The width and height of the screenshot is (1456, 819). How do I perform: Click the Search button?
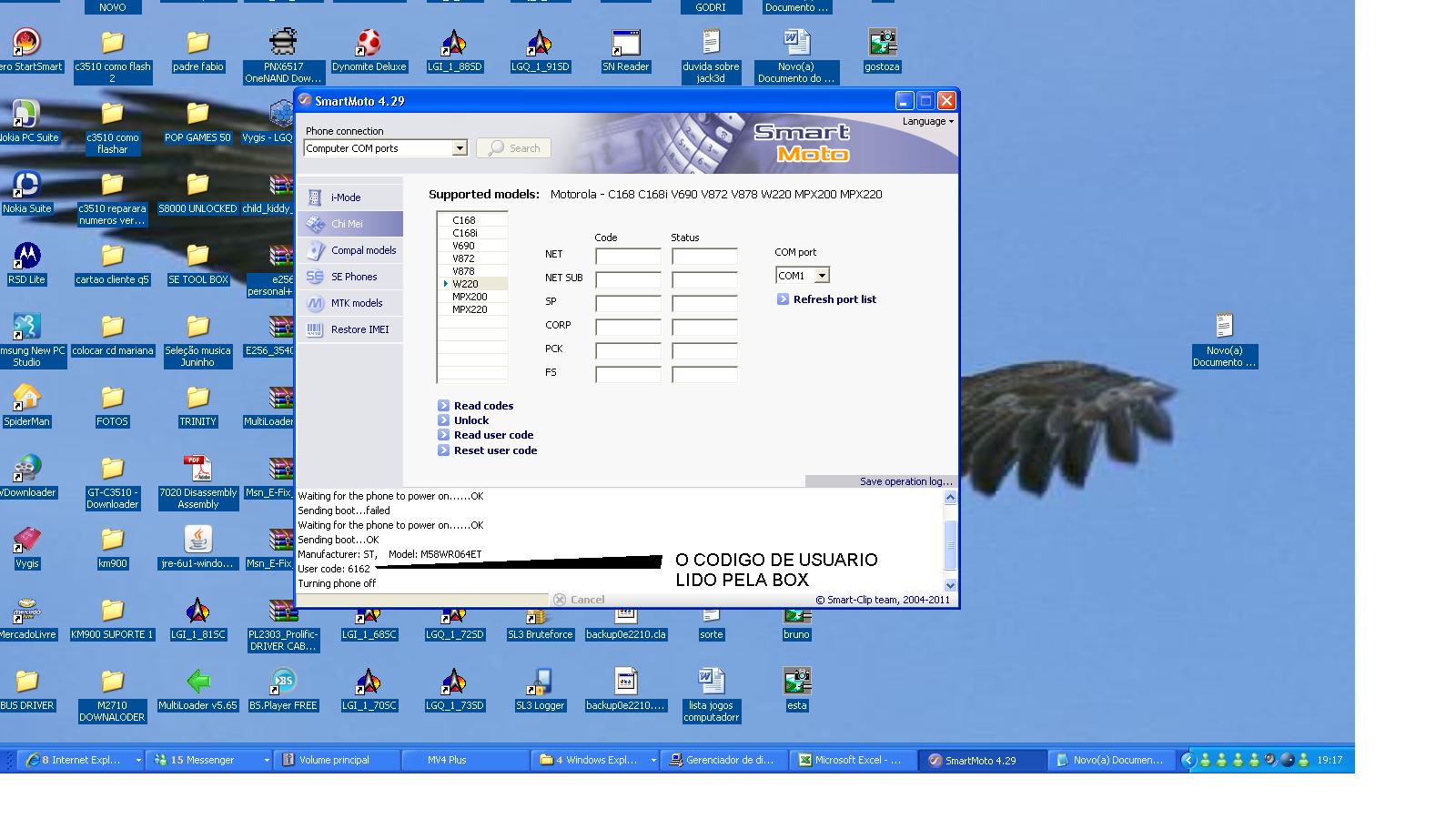[513, 148]
